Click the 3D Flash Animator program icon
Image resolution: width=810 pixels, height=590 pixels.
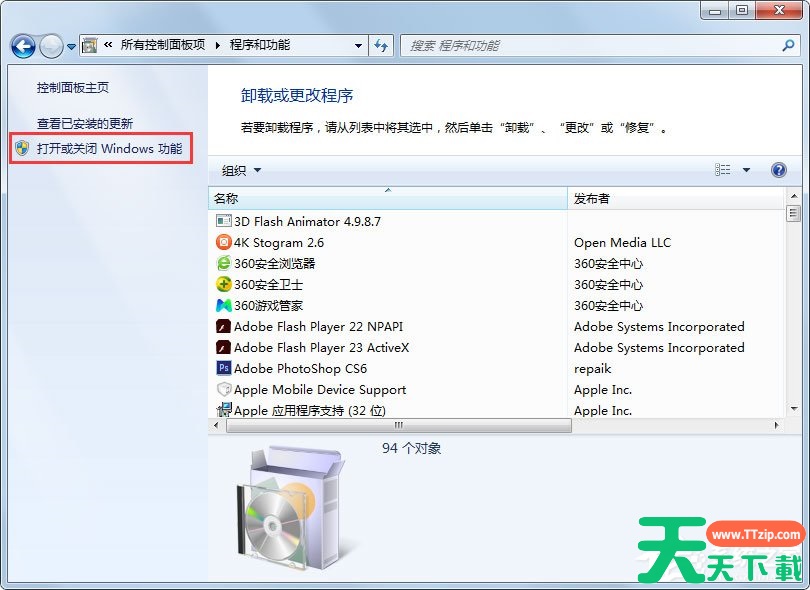pos(223,221)
